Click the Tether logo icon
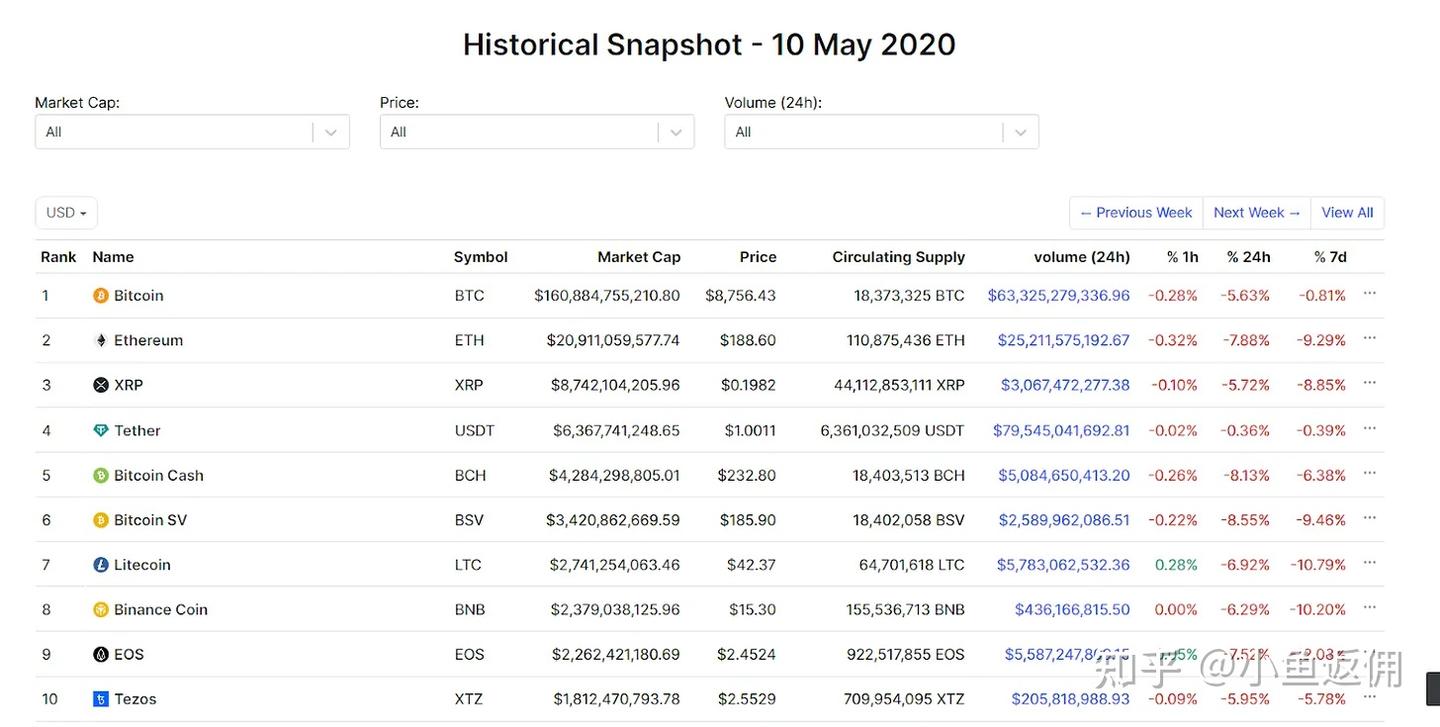The image size is (1440, 727). [100, 431]
